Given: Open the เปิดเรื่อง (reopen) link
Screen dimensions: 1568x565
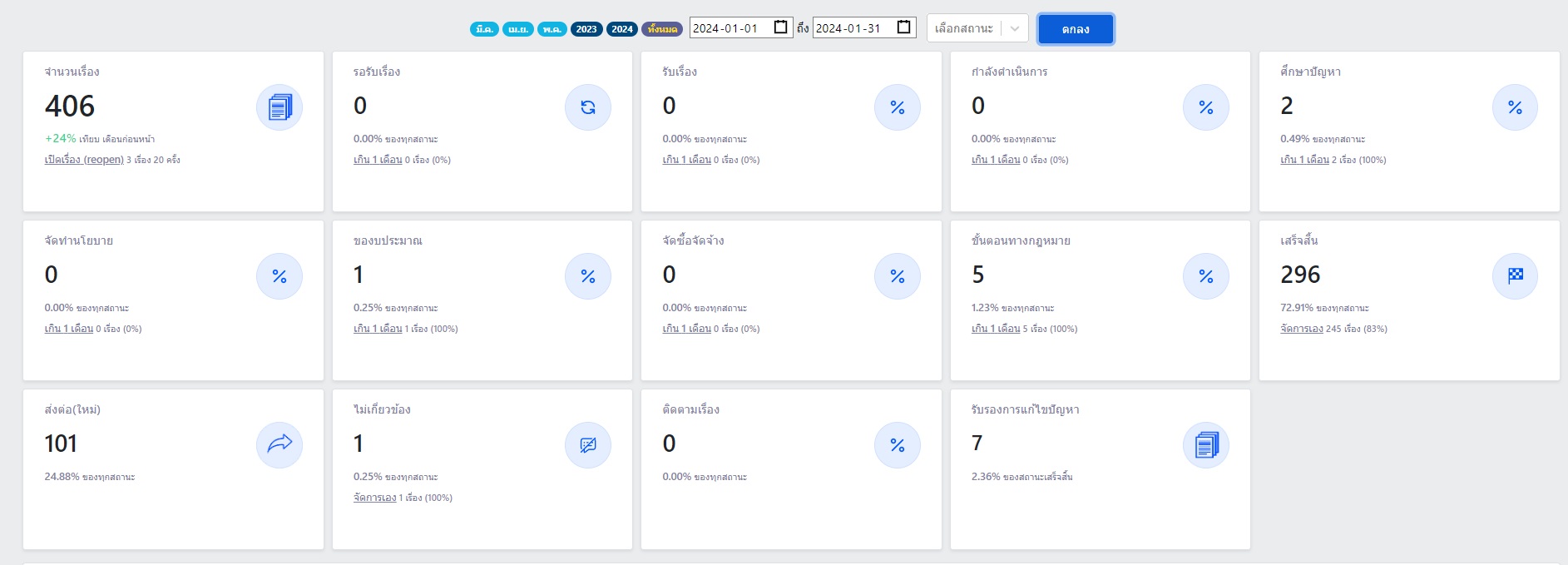Looking at the screenshot, I should [x=84, y=160].
